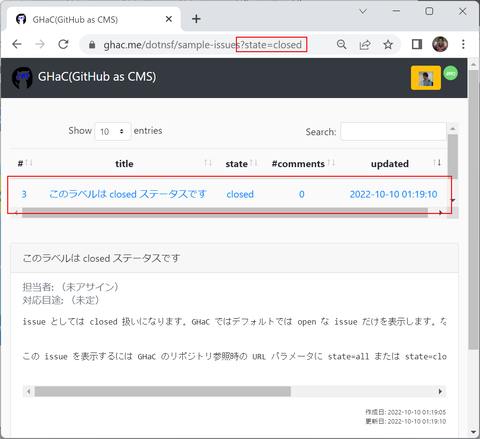
Task: Click the address bar URL text
Action: point(202,45)
